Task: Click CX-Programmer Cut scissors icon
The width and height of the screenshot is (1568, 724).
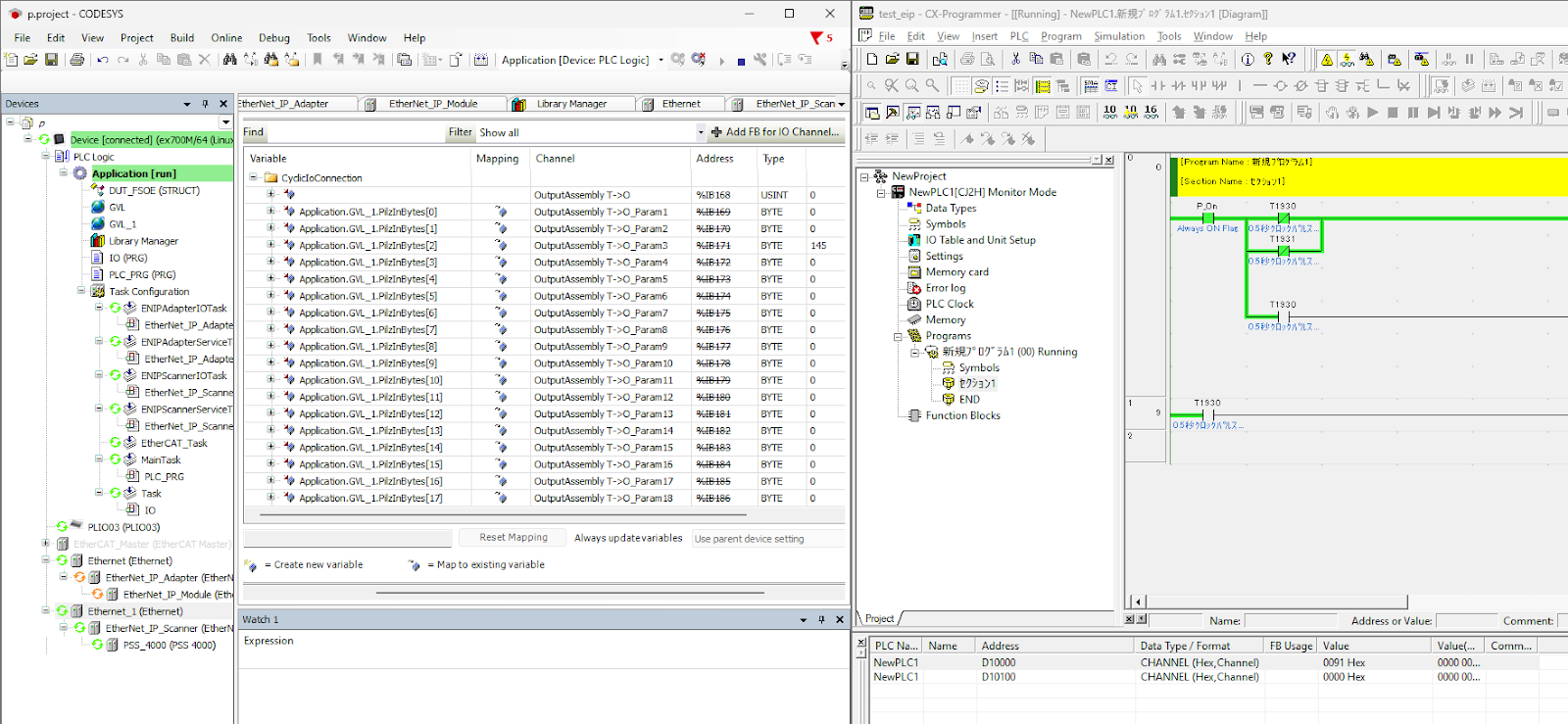Action: (x=1016, y=59)
